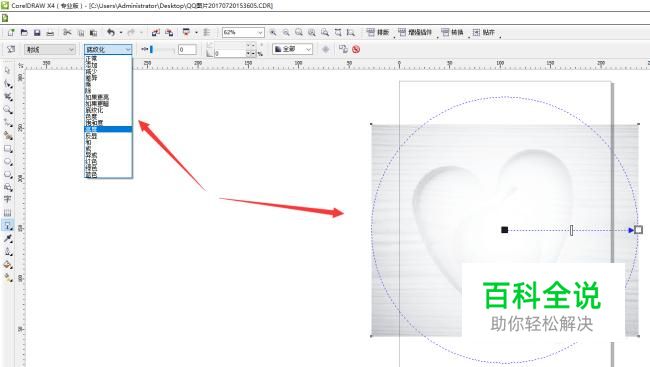Open the 排版 toolbar menu

pyautogui.click(x=378, y=32)
